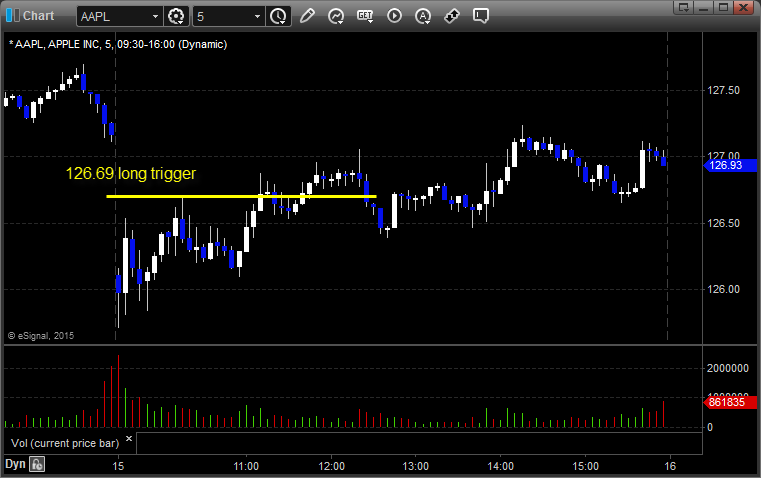Viewport: 761px width, 478px height.
Task: Click the 16 date label on time axis
Action: (670, 466)
